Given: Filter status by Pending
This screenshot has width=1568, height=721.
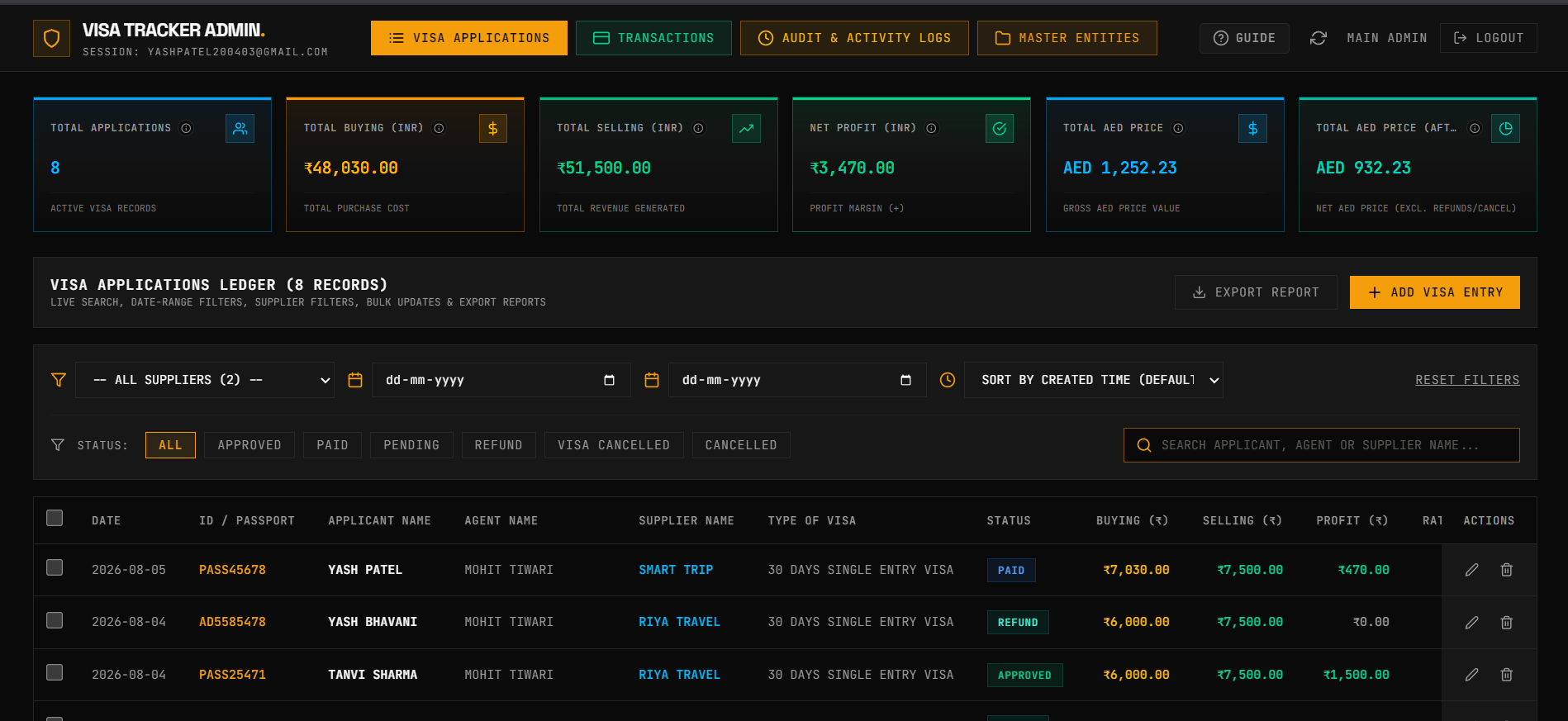Looking at the screenshot, I should pyautogui.click(x=411, y=445).
